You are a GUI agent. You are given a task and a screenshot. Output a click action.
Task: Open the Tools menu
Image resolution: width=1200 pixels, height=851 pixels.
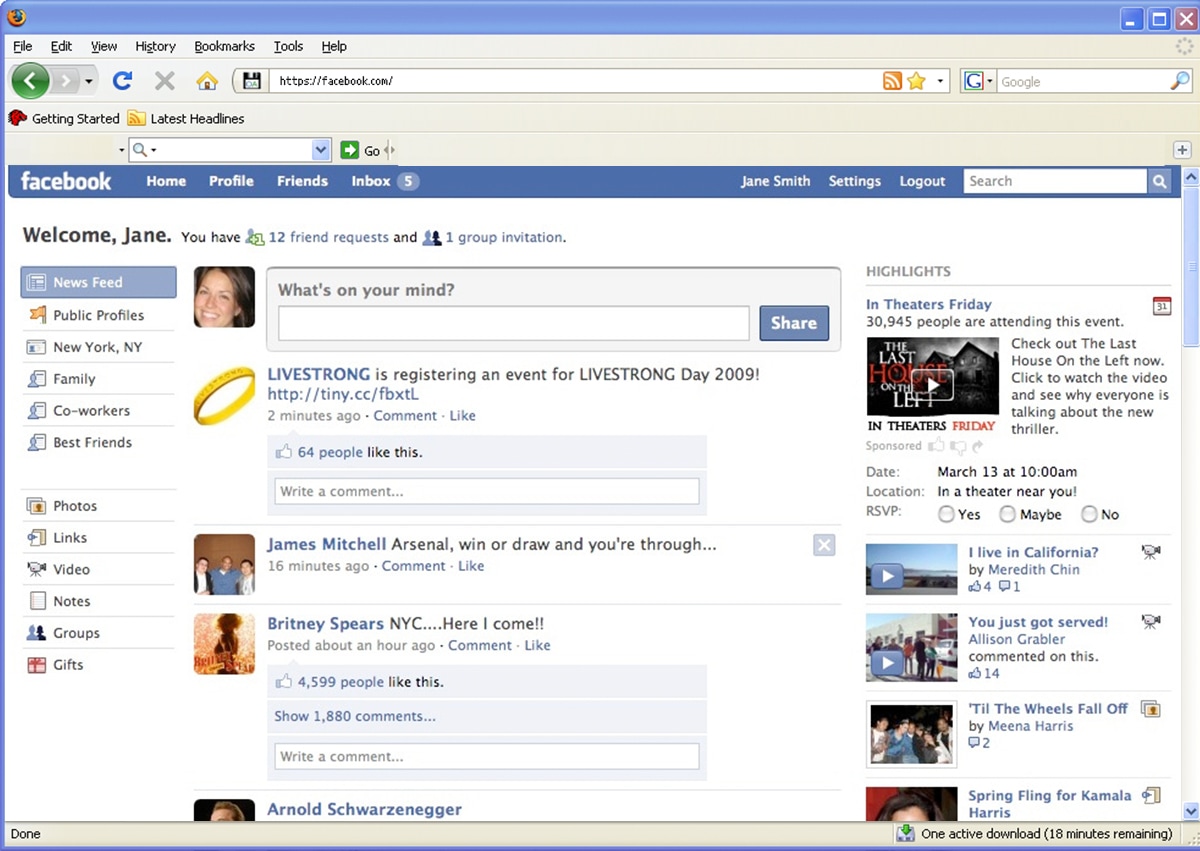pos(288,46)
